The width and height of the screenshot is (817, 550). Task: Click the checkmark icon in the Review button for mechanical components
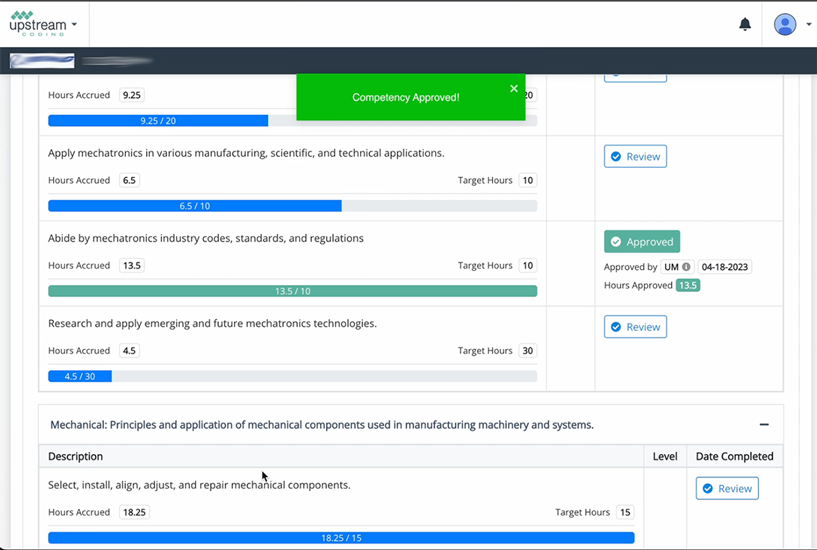(708, 489)
